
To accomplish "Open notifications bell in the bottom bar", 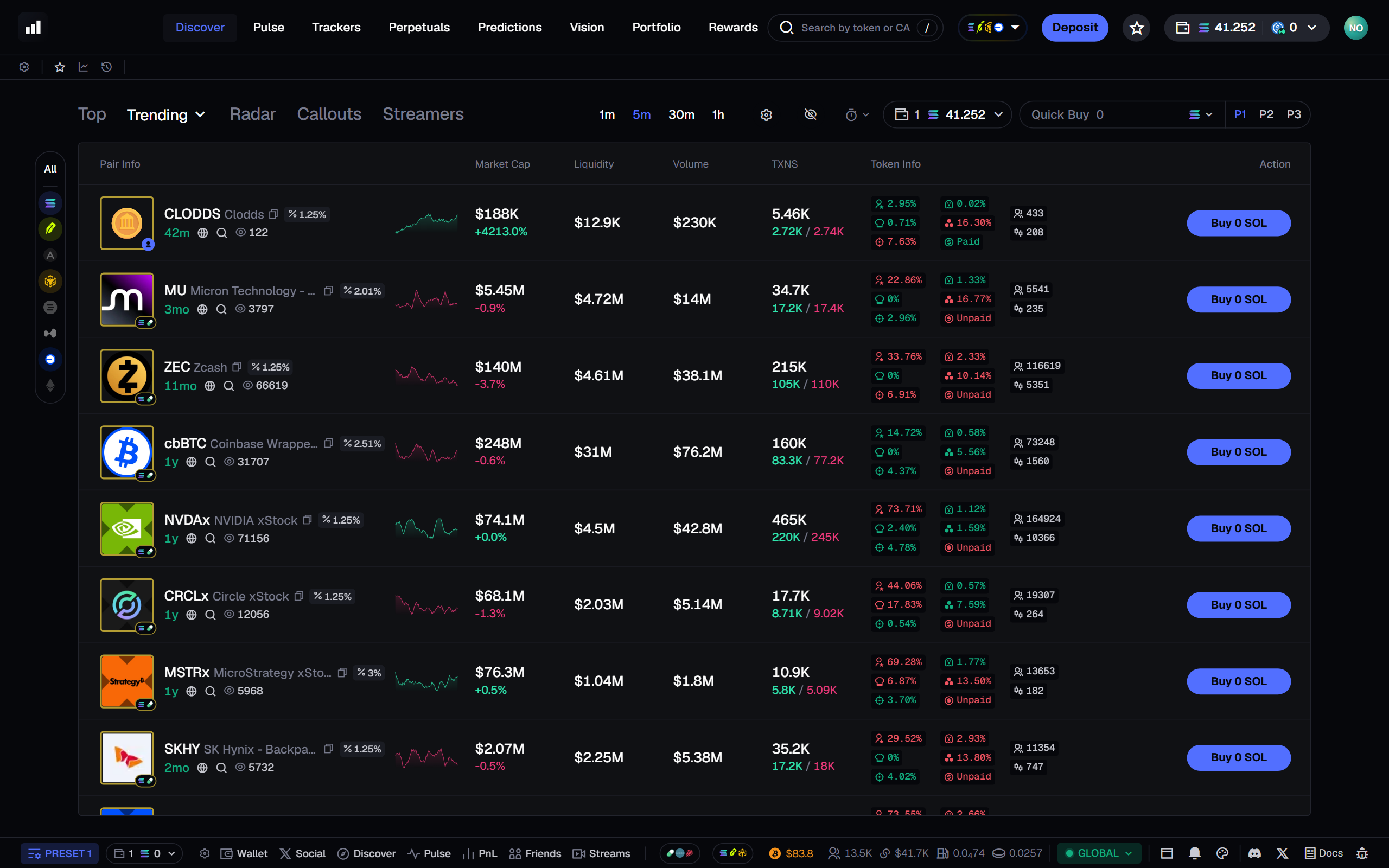I will click(1194, 853).
